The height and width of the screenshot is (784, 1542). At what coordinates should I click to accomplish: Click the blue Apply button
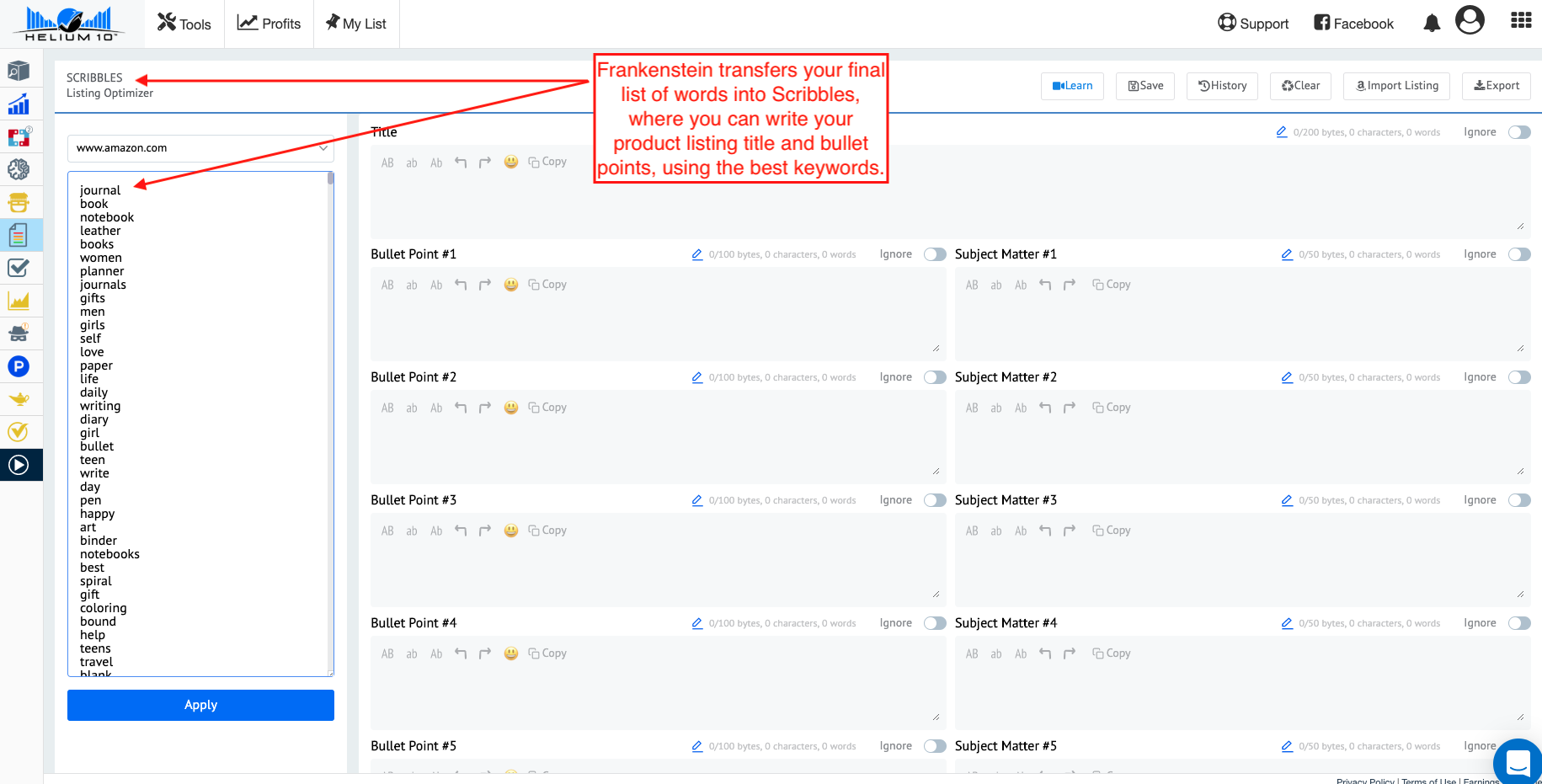pyautogui.click(x=200, y=705)
